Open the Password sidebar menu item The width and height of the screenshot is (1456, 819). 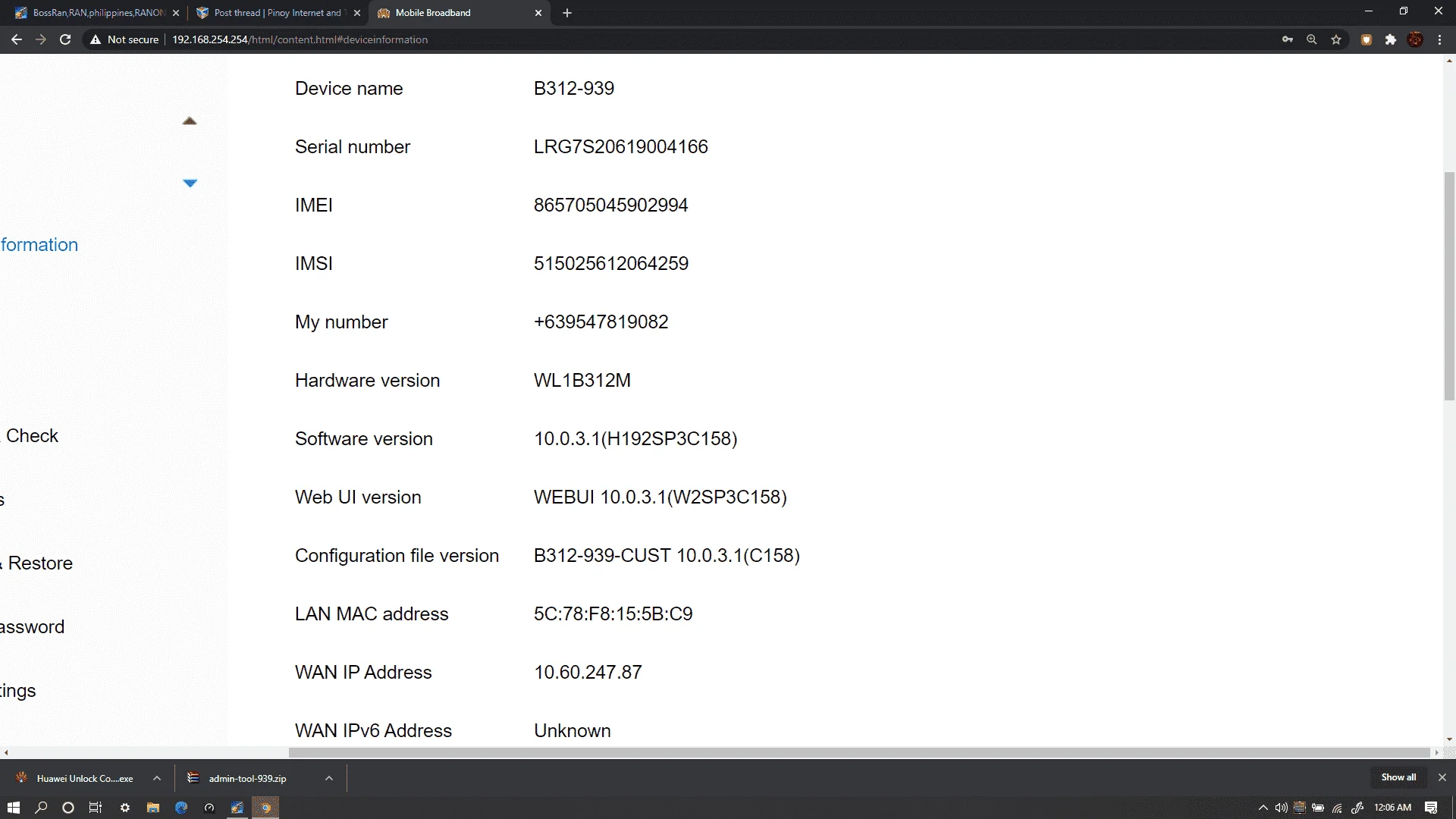click(32, 627)
